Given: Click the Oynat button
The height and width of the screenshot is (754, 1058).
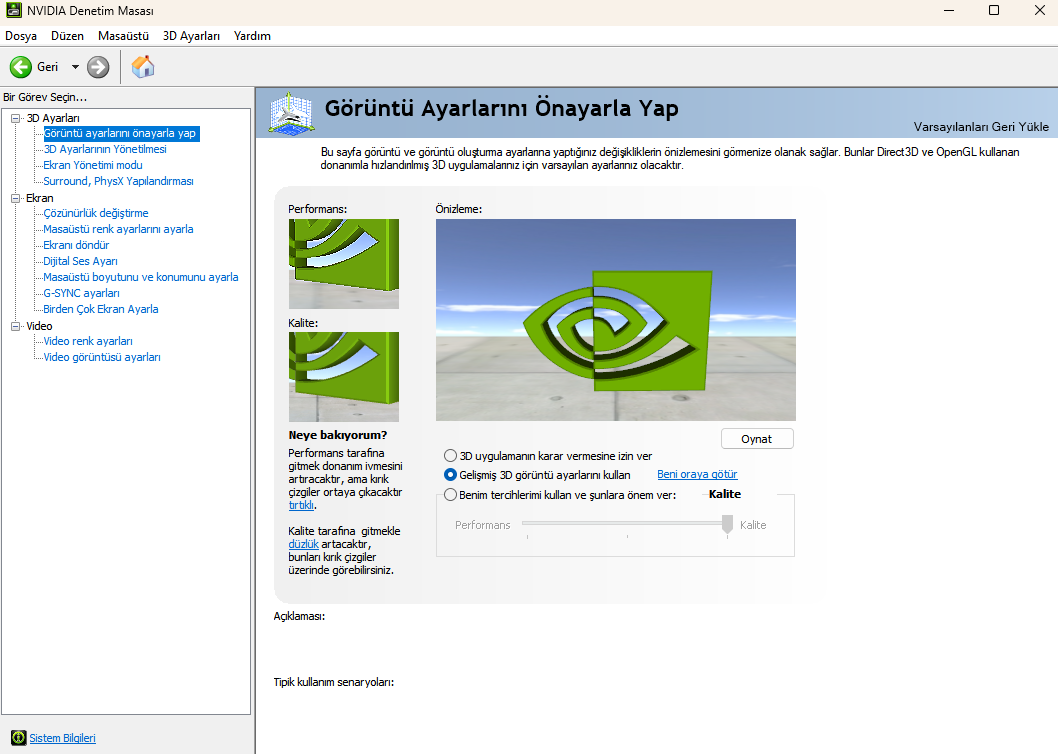Looking at the screenshot, I should point(757,439).
